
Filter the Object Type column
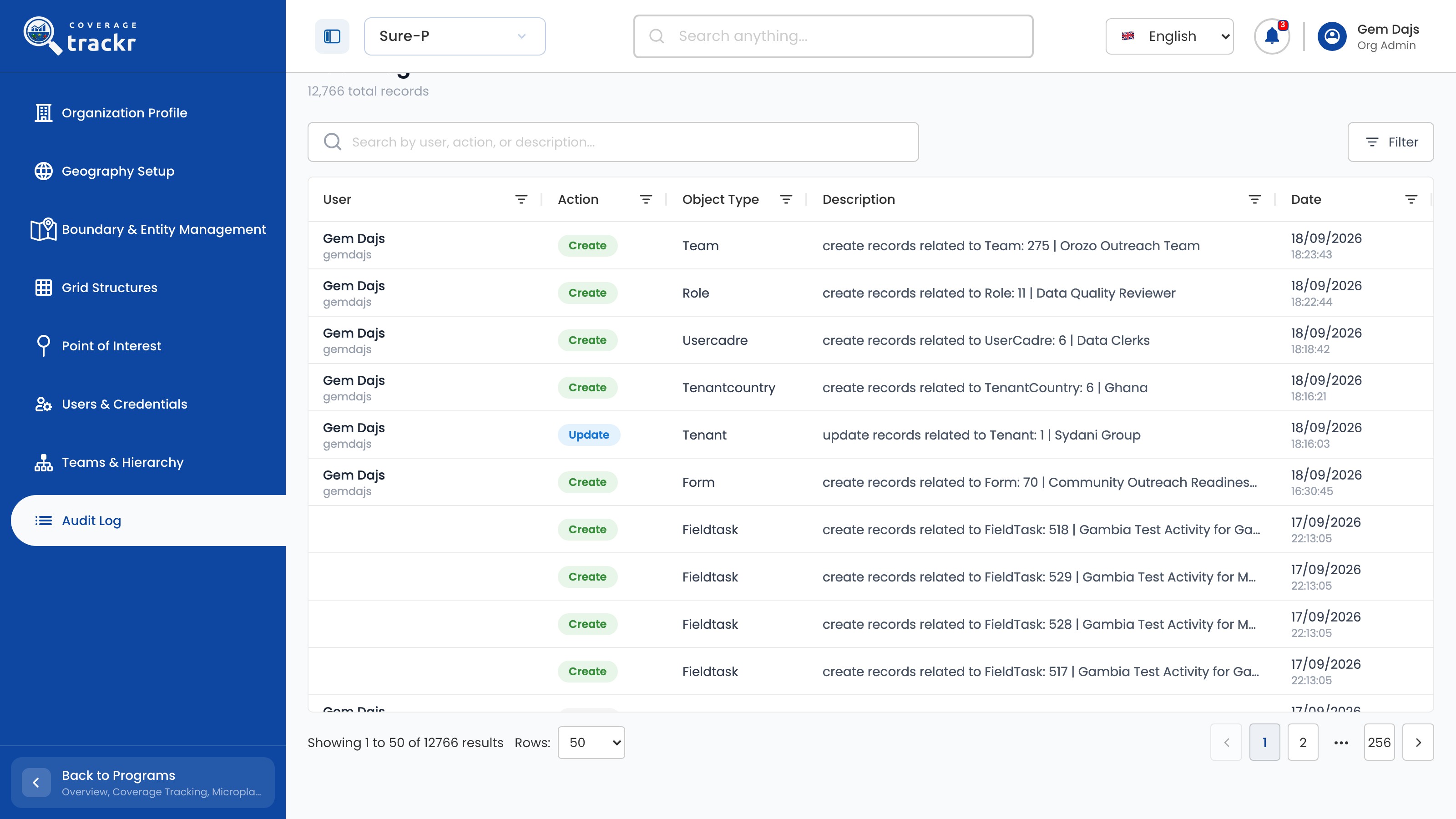(x=786, y=199)
